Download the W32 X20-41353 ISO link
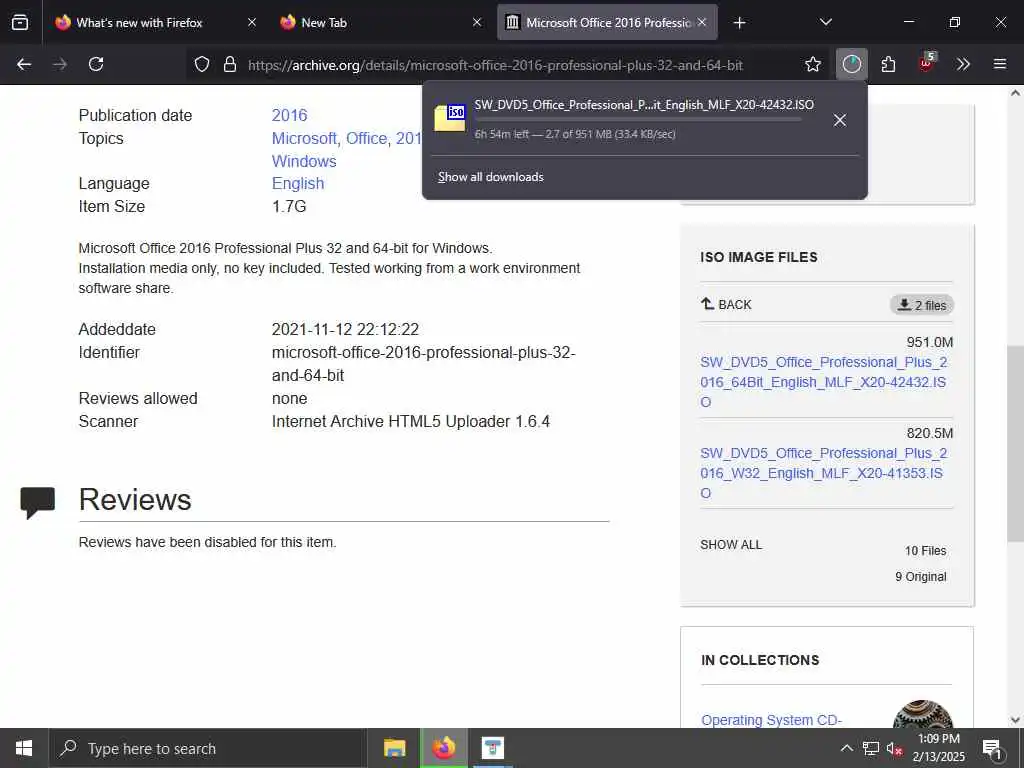Viewport: 1024px width, 768px height. click(823, 473)
